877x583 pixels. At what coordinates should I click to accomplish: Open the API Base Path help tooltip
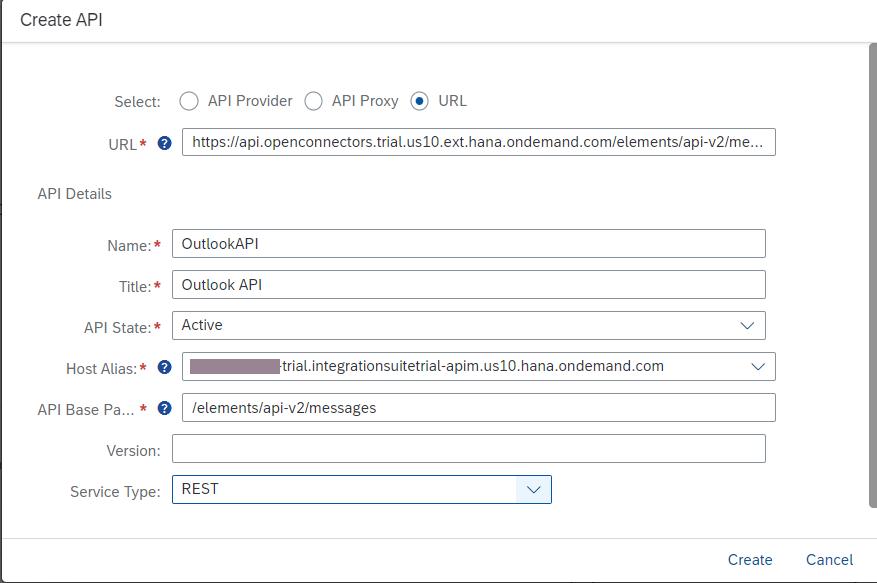tap(164, 407)
